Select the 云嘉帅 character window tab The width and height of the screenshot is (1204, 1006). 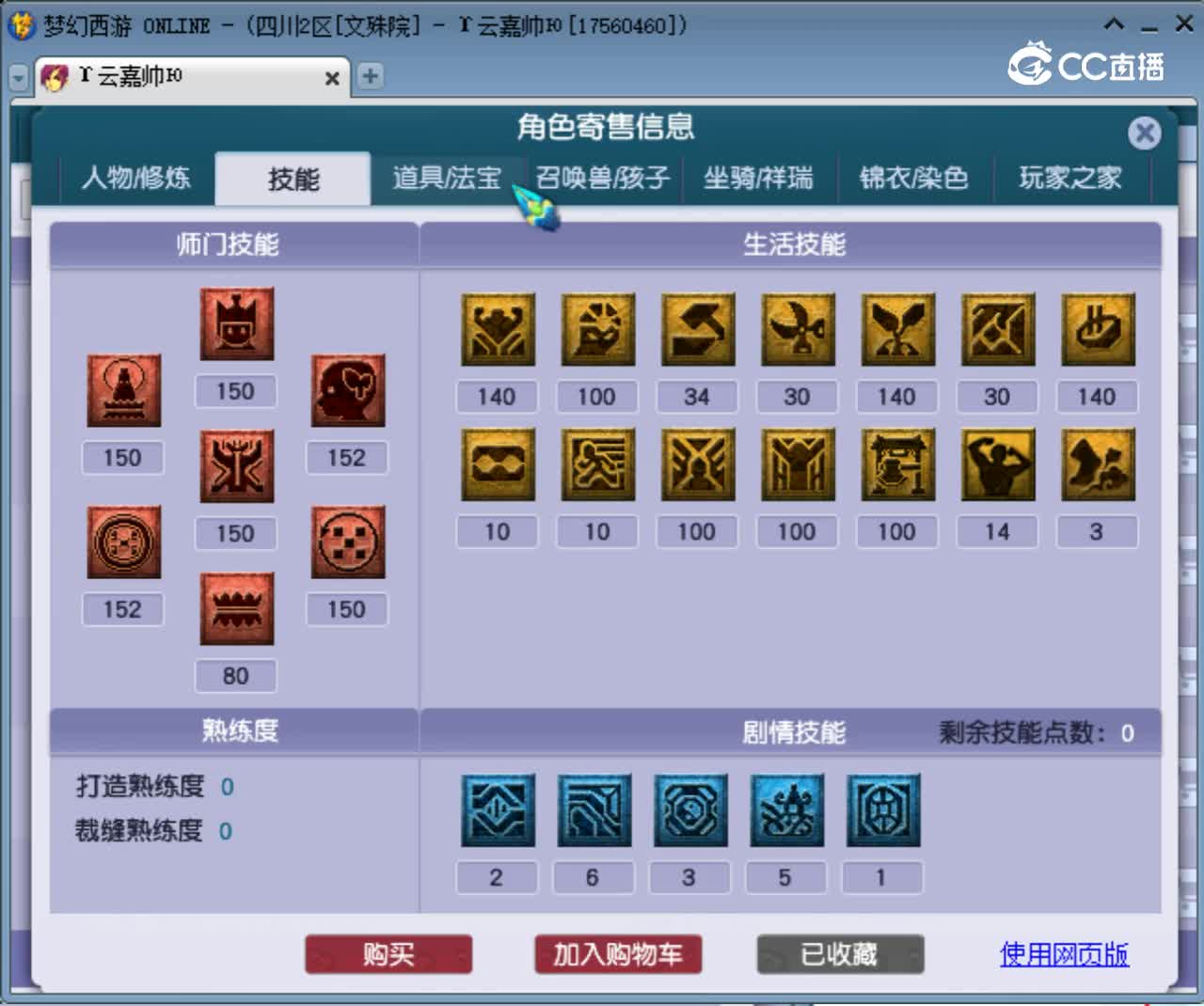click(x=193, y=77)
